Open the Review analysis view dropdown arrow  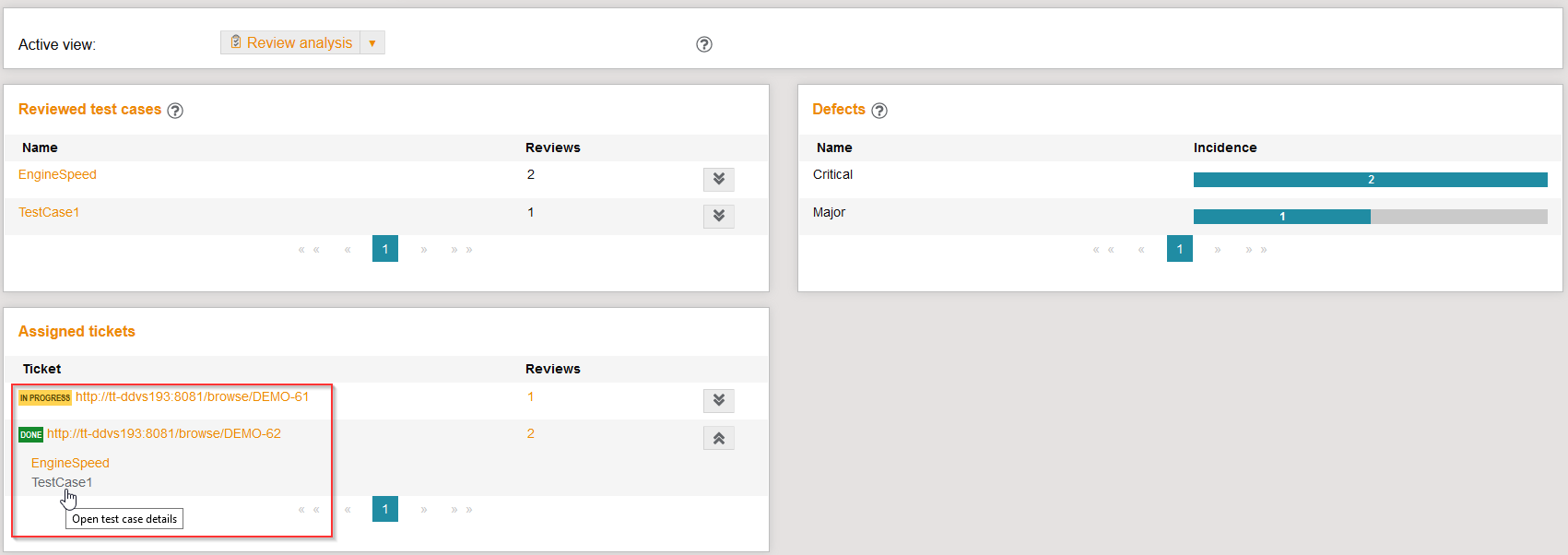click(372, 43)
